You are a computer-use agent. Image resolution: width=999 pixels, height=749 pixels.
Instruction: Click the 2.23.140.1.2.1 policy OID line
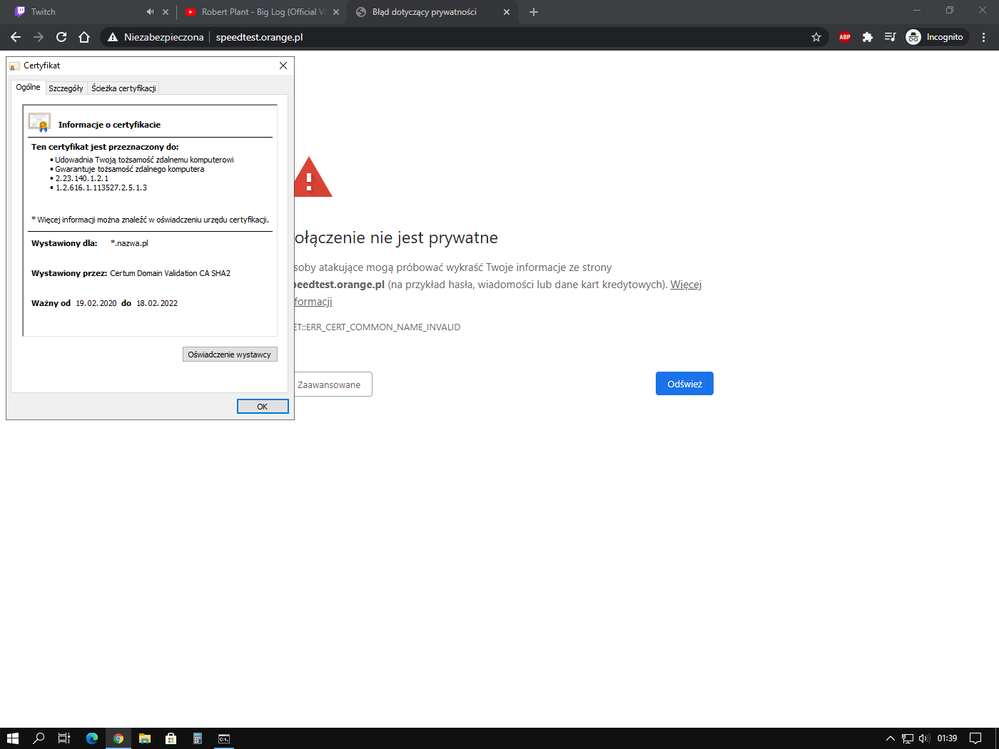coord(82,178)
